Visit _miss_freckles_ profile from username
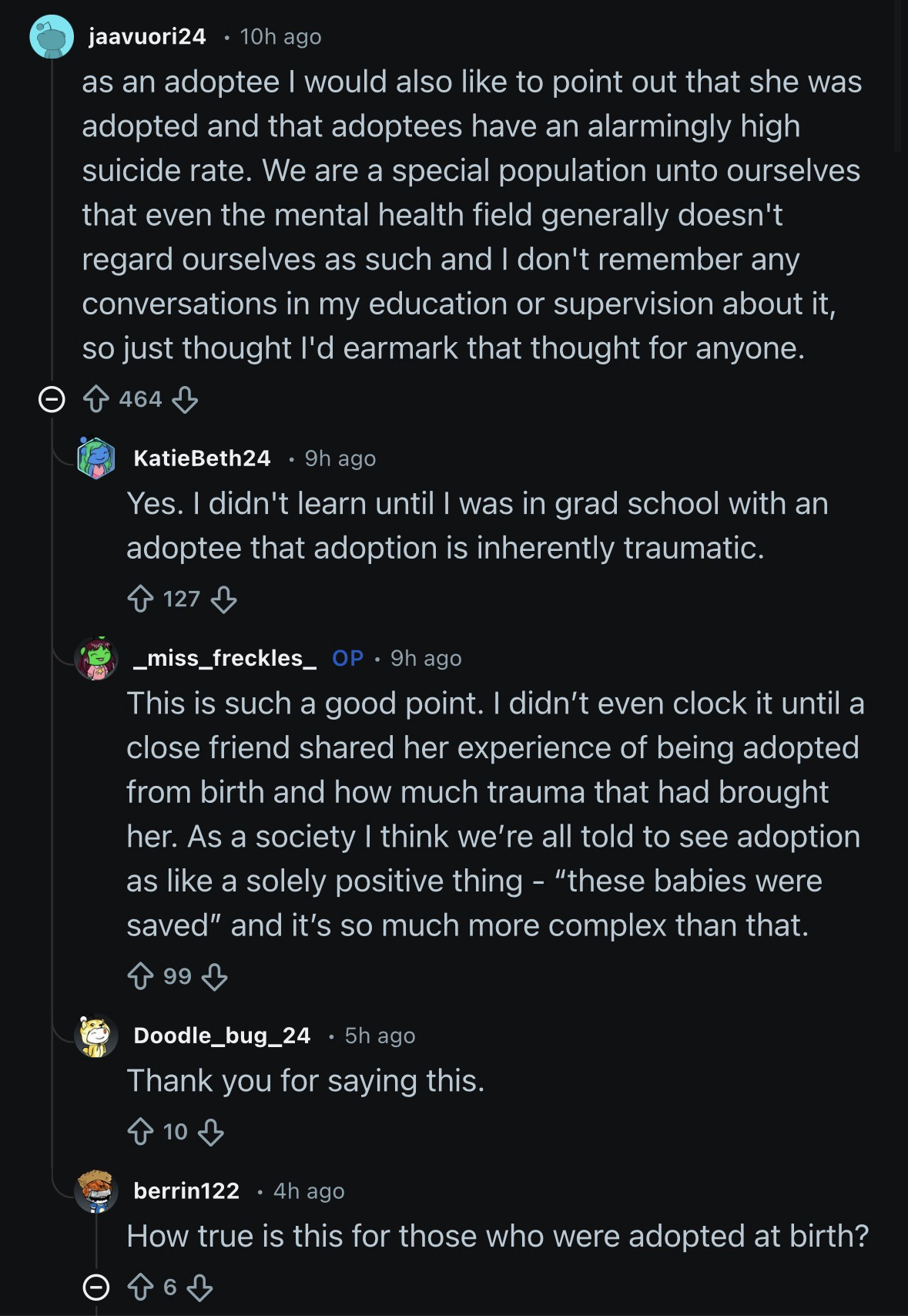This screenshot has height=1316, width=908. [x=225, y=658]
